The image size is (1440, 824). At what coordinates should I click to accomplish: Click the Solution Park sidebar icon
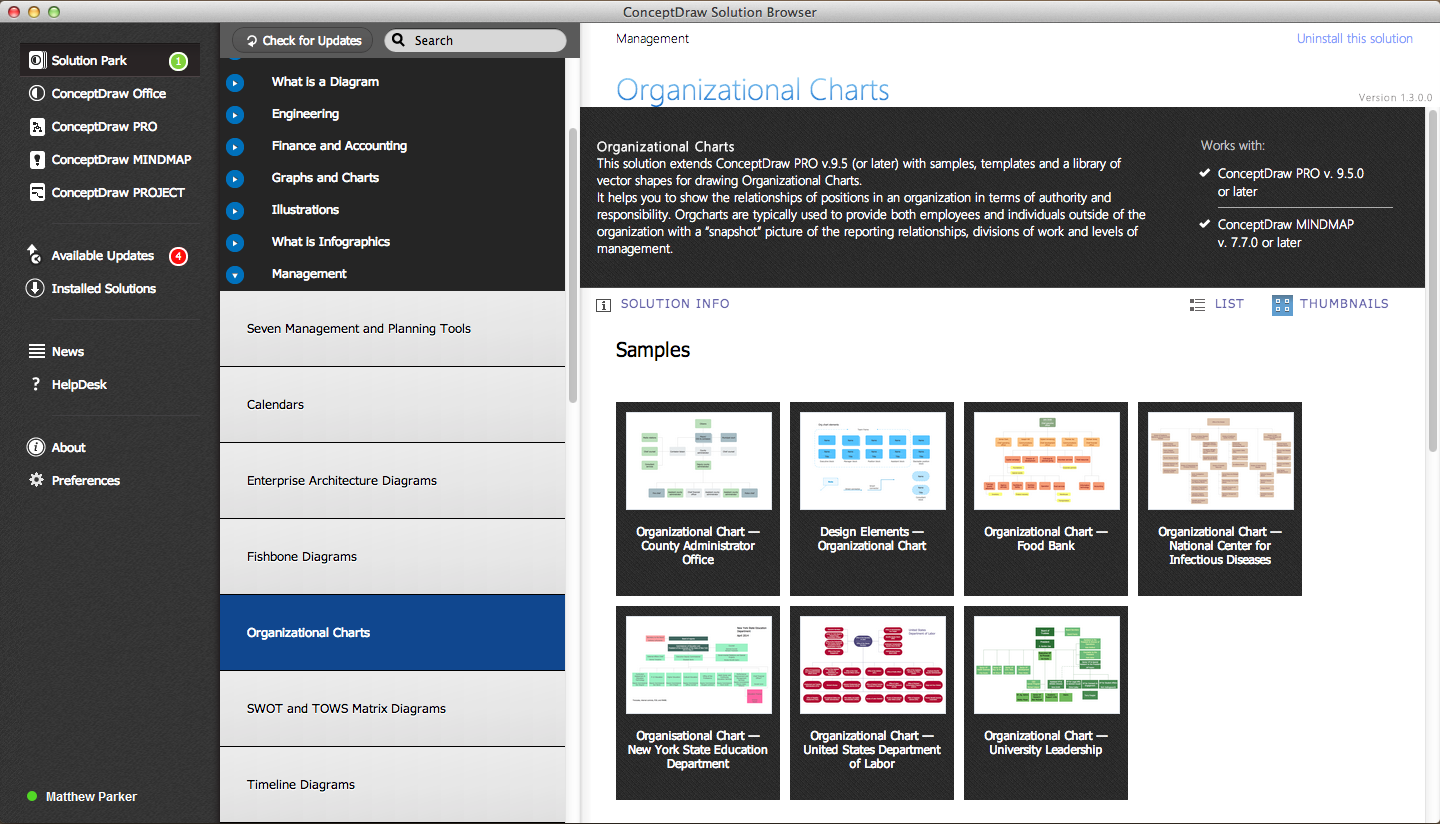coord(37,61)
